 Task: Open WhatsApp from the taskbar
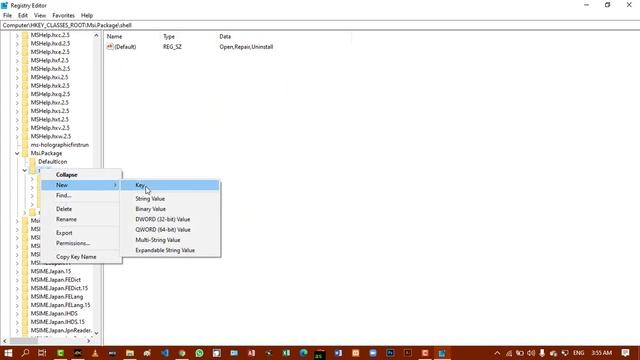[x=199, y=353]
